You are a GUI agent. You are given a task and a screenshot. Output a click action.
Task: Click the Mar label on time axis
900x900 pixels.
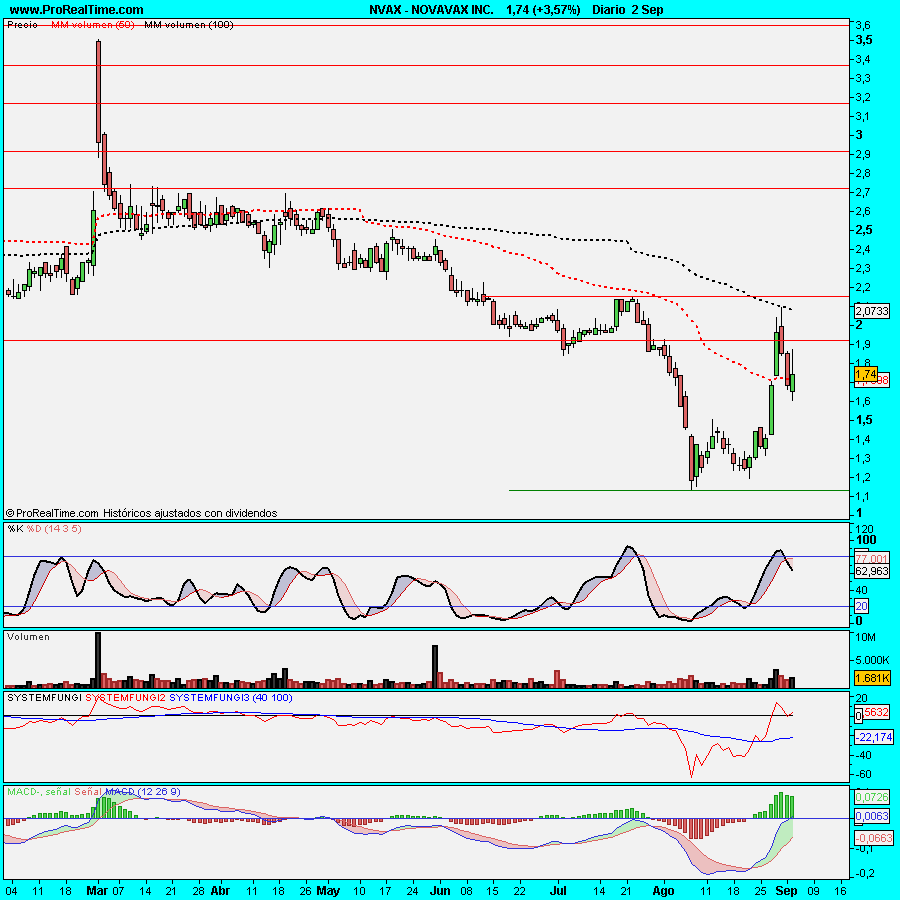pos(97,891)
